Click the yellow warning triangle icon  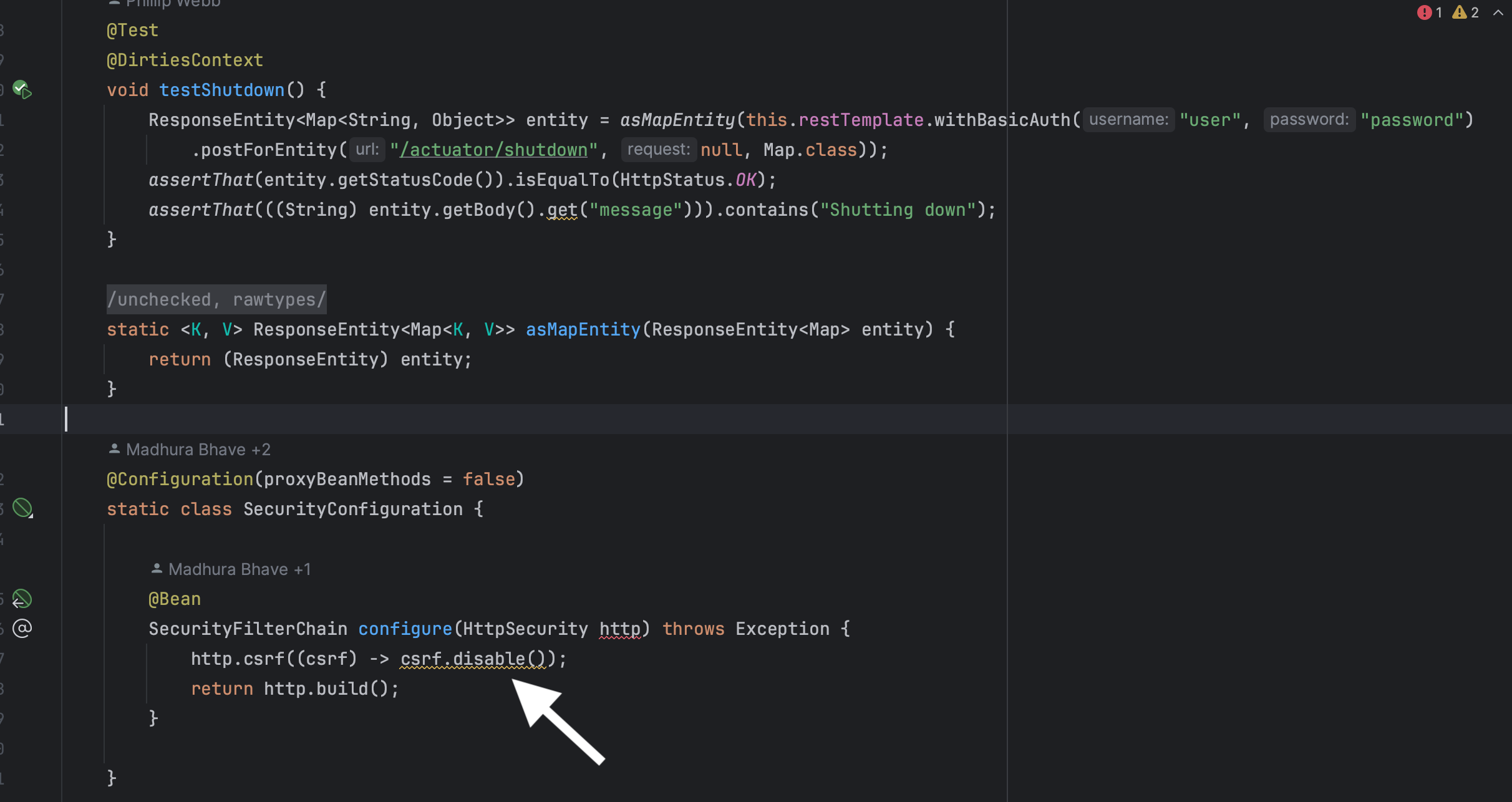(1460, 12)
